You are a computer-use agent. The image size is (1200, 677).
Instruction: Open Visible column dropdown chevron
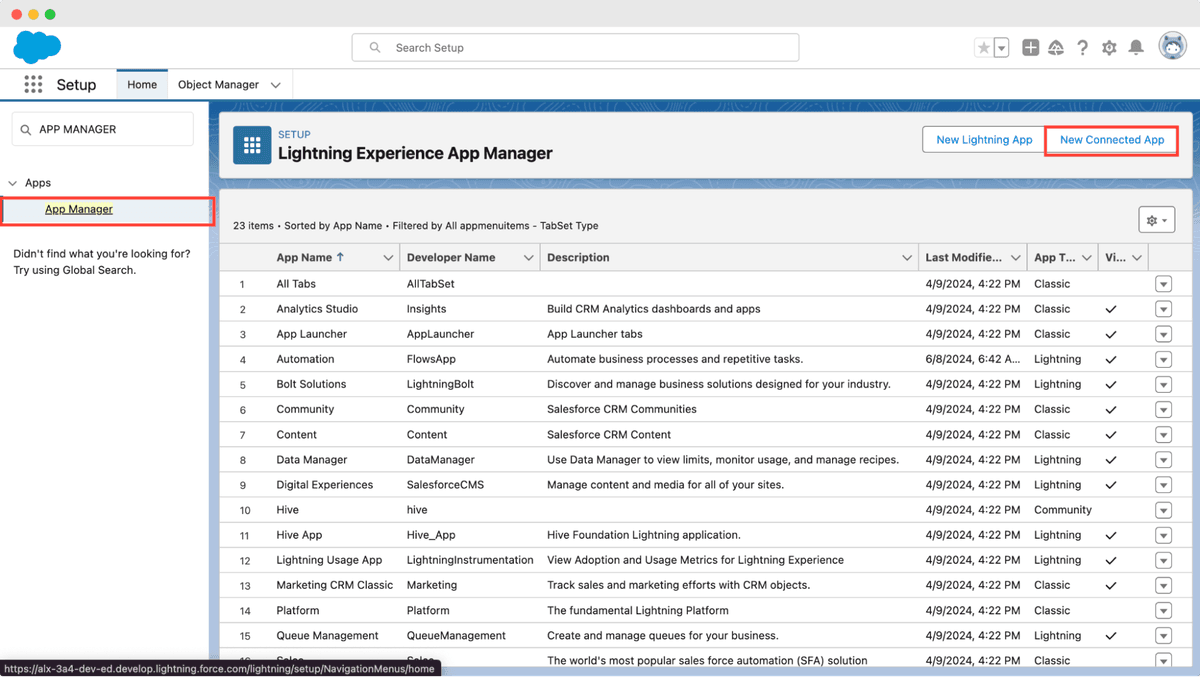(x=1137, y=258)
